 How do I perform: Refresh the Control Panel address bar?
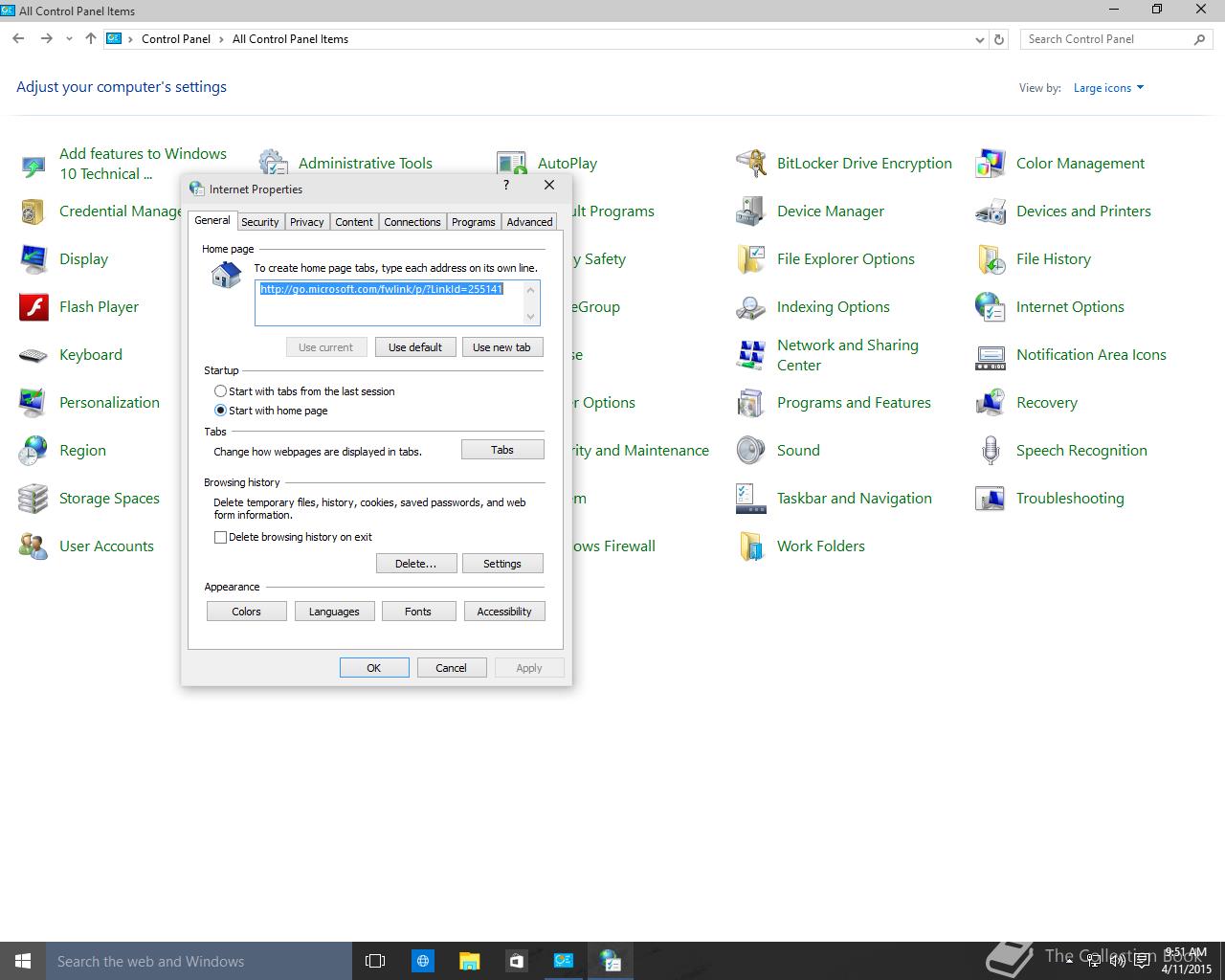pyautogui.click(x=999, y=39)
